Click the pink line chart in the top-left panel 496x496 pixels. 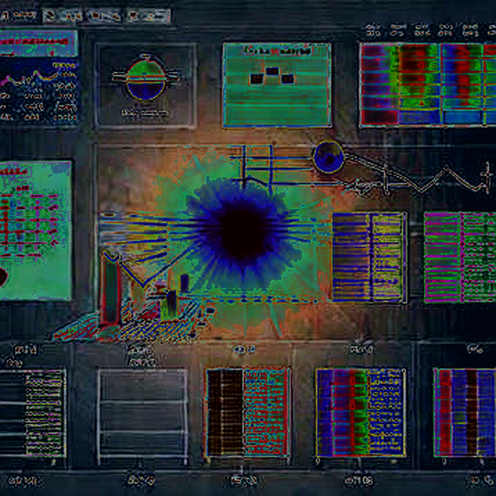coord(31,79)
